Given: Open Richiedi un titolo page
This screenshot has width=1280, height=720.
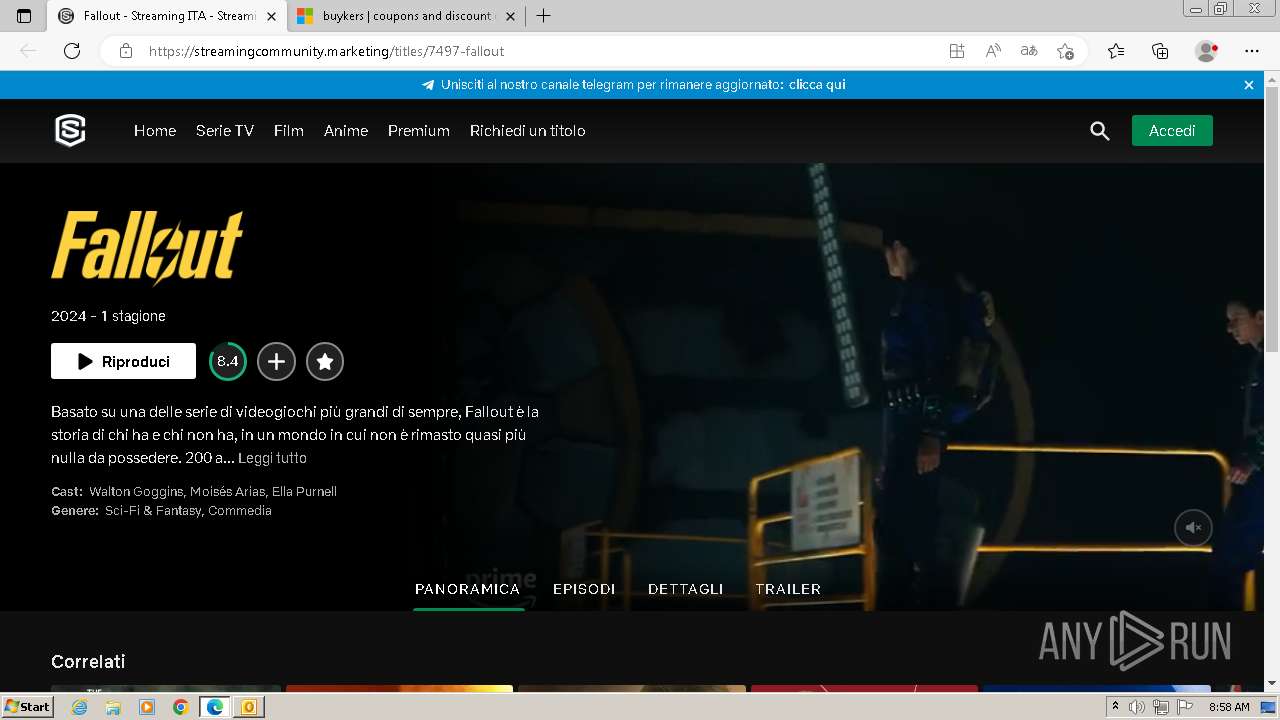Looking at the screenshot, I should click(x=528, y=131).
